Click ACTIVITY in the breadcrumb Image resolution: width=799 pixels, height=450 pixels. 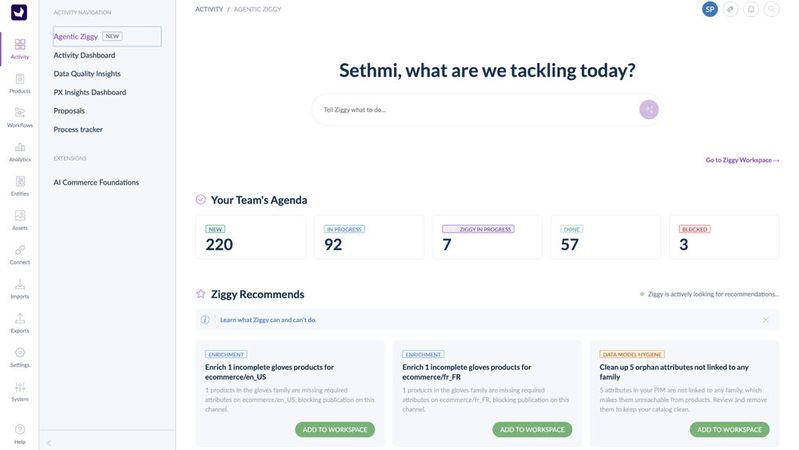tap(209, 9)
